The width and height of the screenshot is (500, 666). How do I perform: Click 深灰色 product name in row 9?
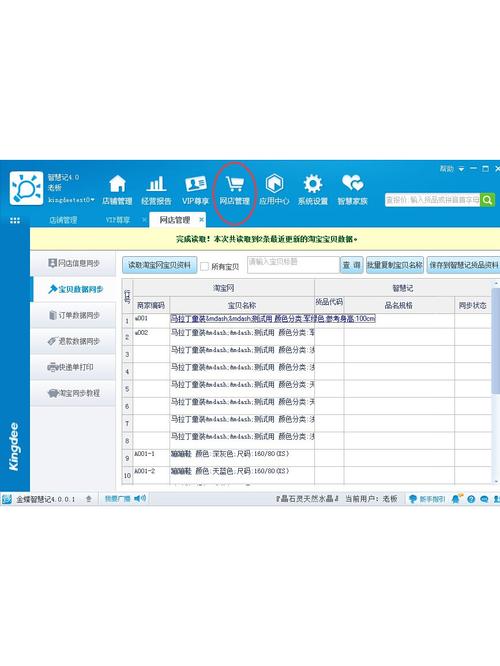(x=230, y=454)
